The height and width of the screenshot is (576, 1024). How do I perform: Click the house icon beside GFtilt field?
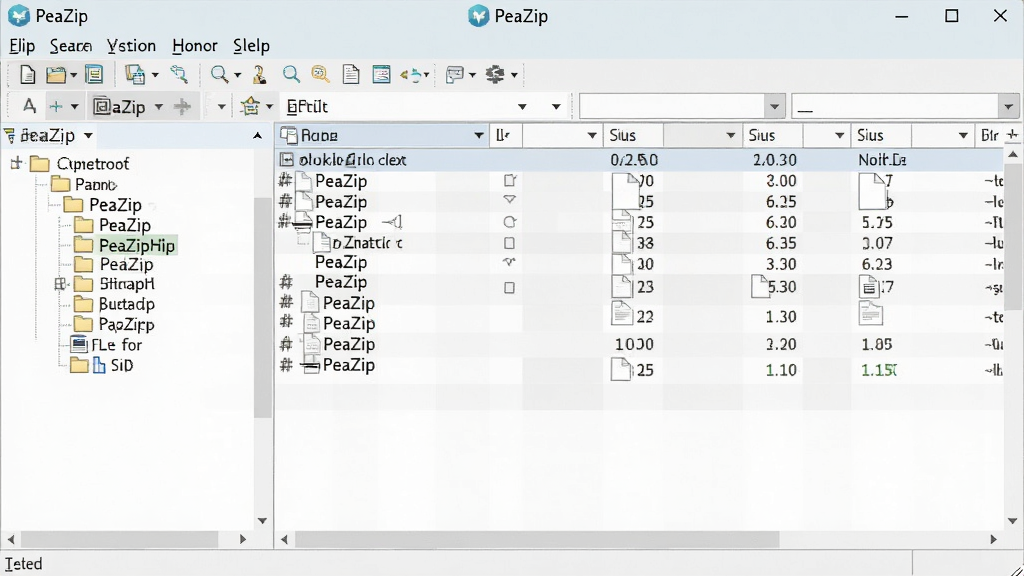[249, 106]
